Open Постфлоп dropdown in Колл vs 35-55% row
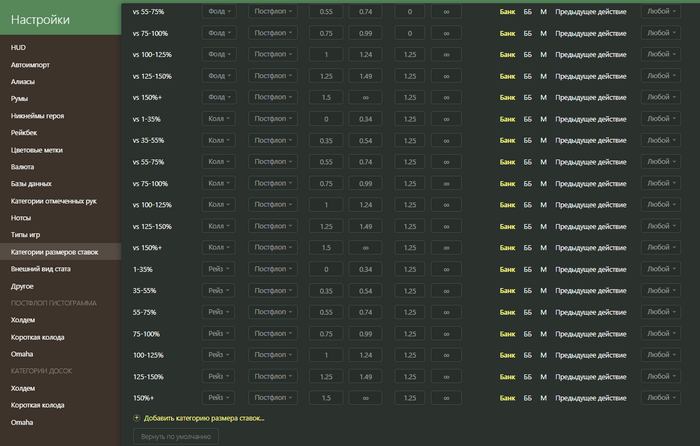 coord(273,140)
